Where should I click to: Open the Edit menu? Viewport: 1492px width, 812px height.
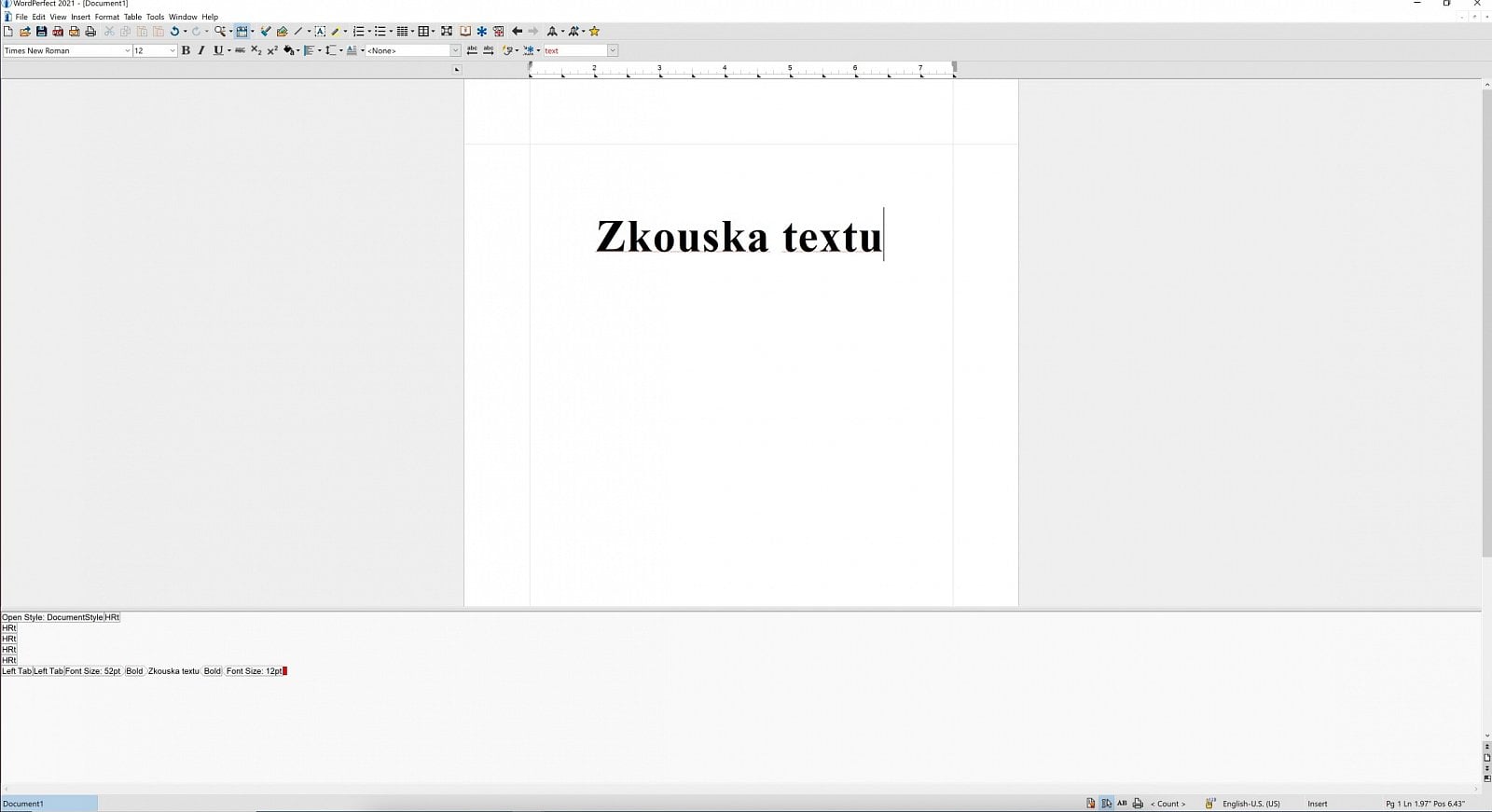(38, 17)
